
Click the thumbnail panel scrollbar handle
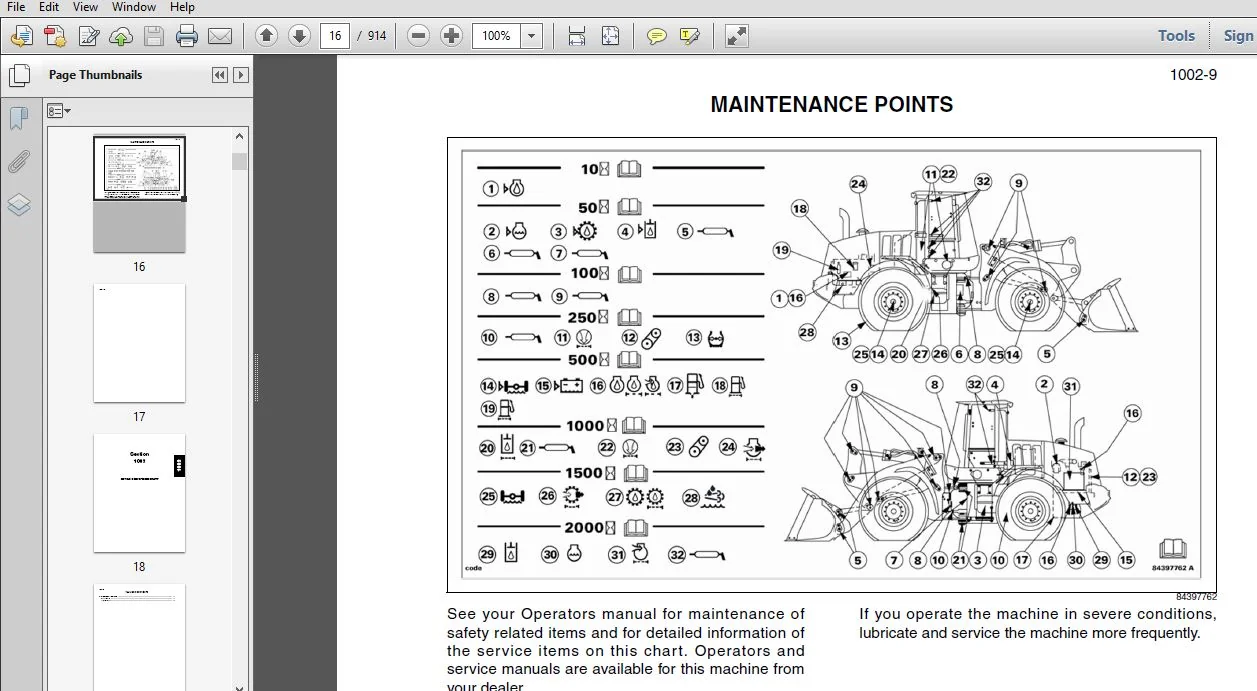pos(239,161)
